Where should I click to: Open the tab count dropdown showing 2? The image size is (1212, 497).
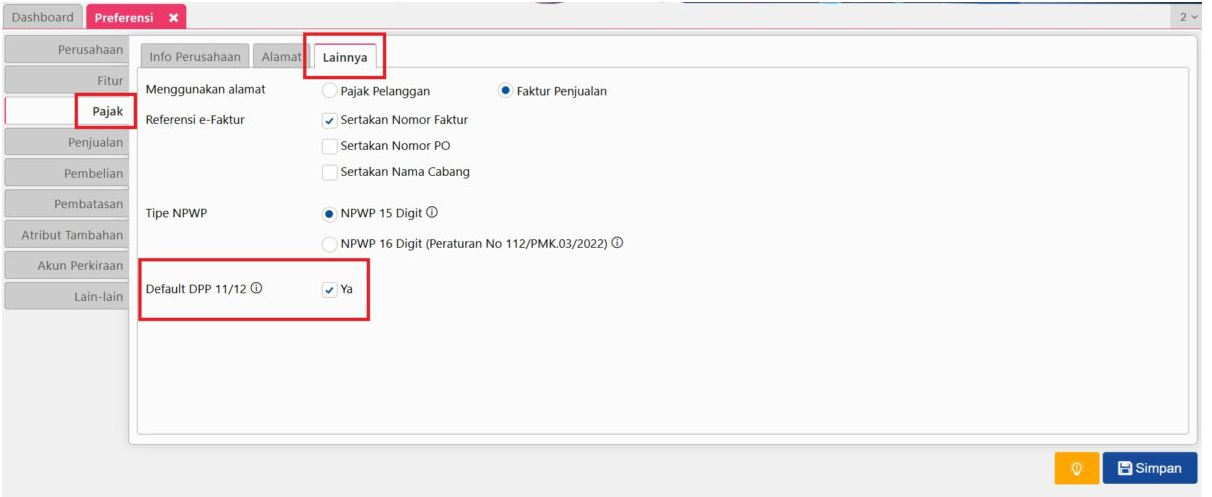pyautogui.click(x=1187, y=17)
